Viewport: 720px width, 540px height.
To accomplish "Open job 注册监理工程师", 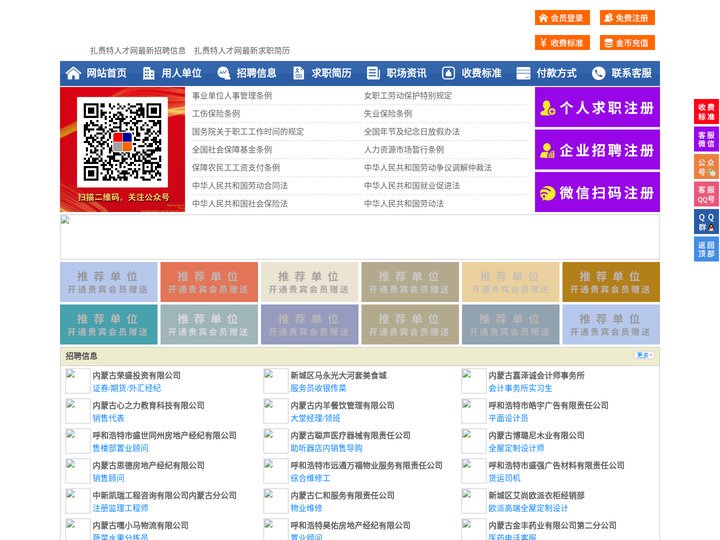I will (x=120, y=508).
